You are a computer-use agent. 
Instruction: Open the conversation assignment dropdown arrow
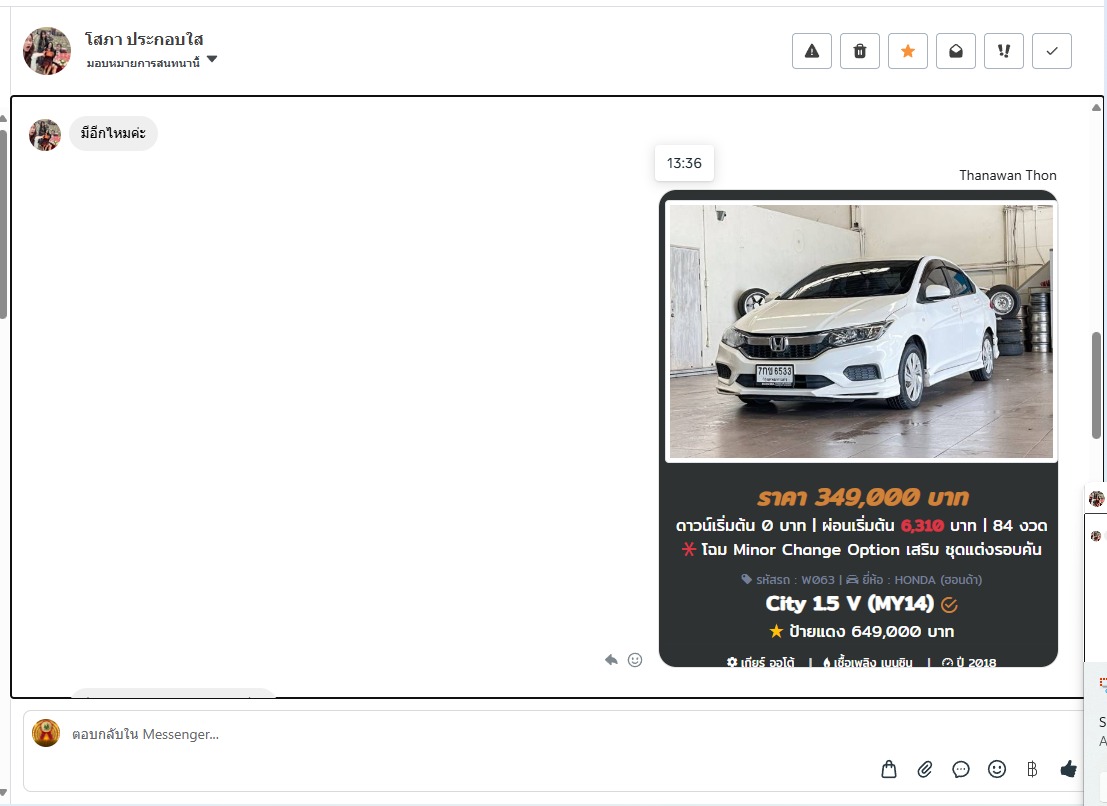tap(212, 61)
